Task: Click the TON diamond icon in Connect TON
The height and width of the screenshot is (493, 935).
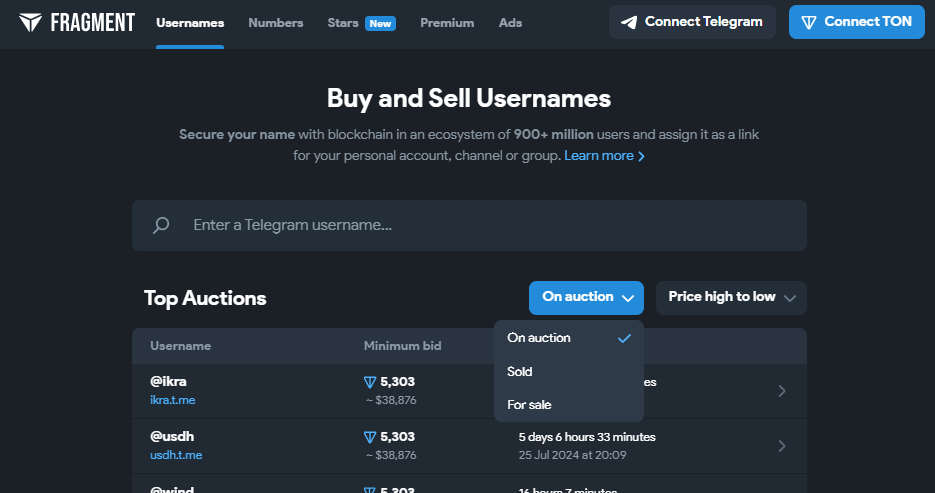Action: [x=809, y=23]
